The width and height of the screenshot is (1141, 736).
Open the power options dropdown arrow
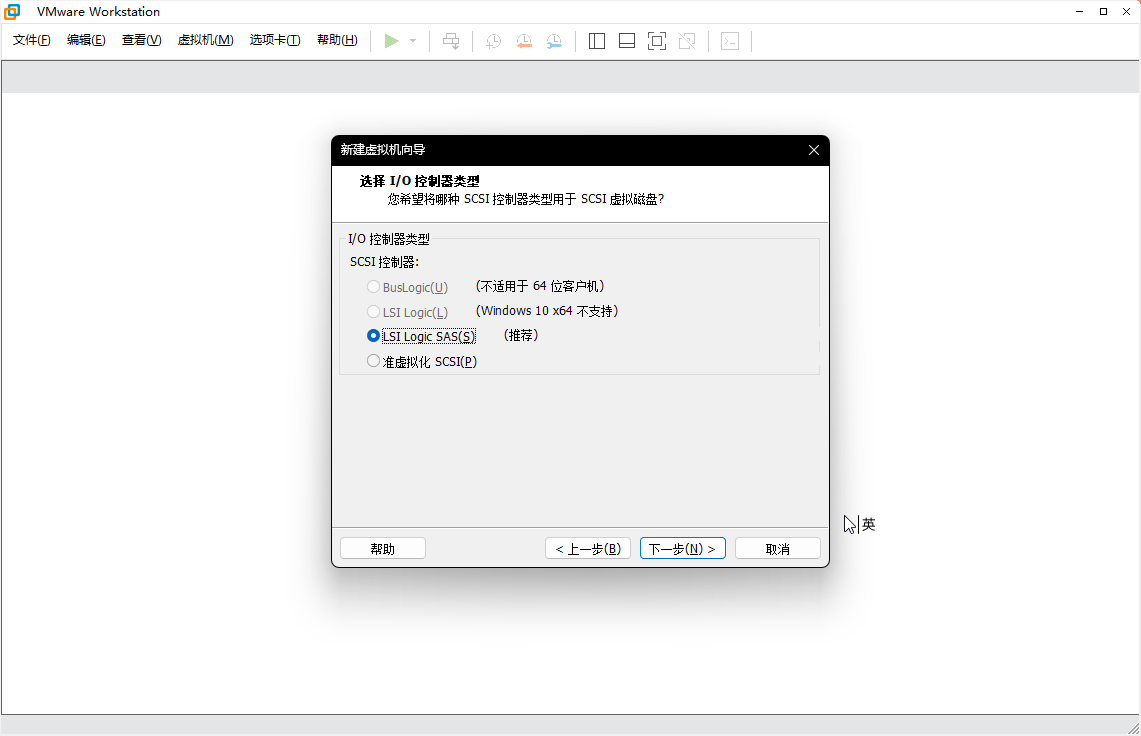pyautogui.click(x=413, y=41)
